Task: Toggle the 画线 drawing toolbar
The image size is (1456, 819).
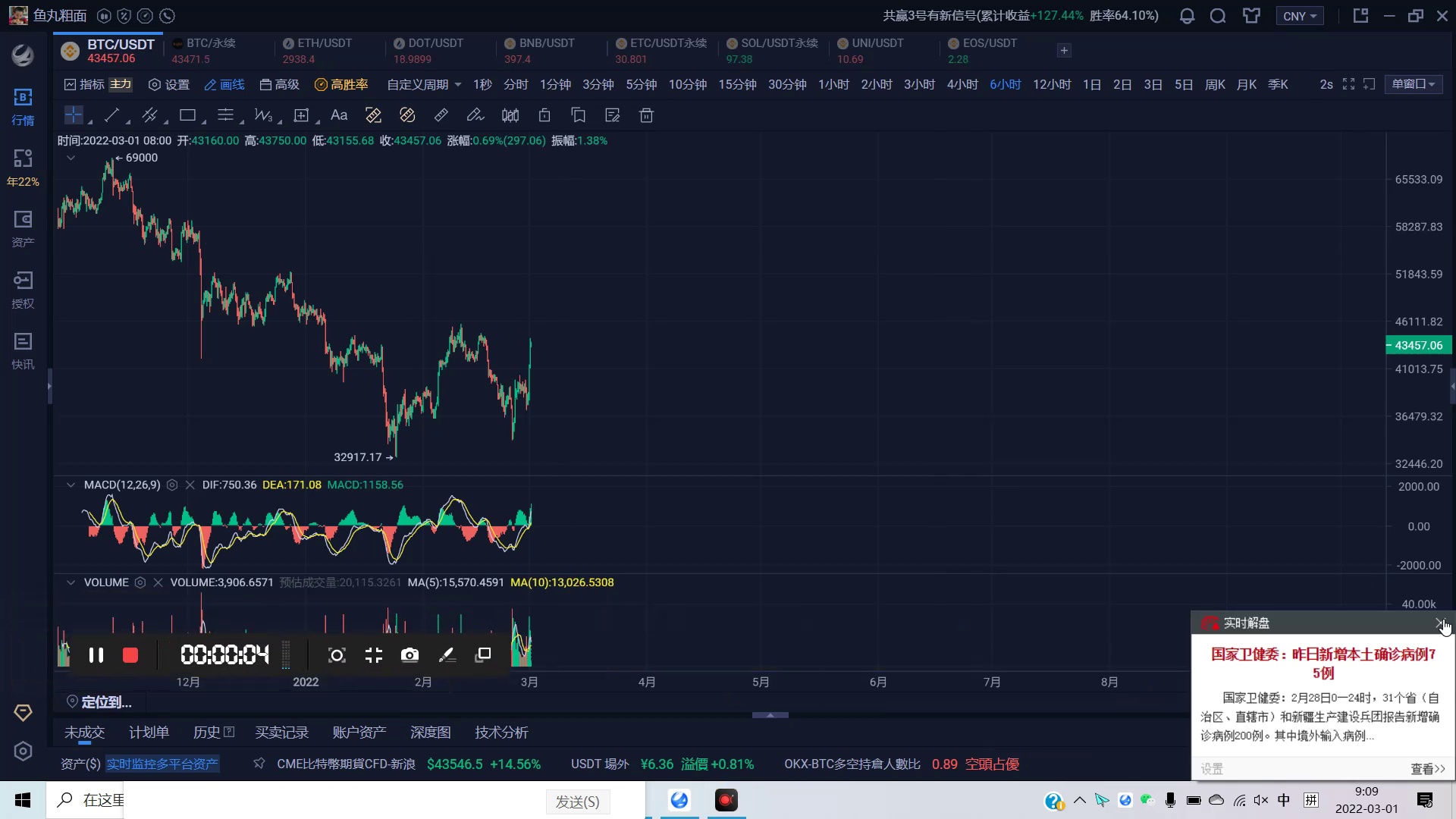Action: coord(224,84)
